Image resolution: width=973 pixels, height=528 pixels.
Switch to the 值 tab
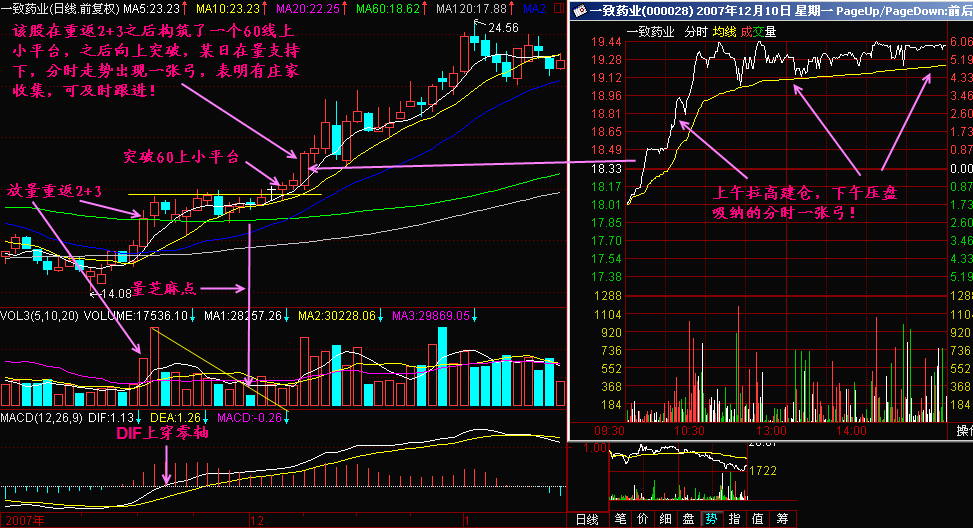(757, 519)
